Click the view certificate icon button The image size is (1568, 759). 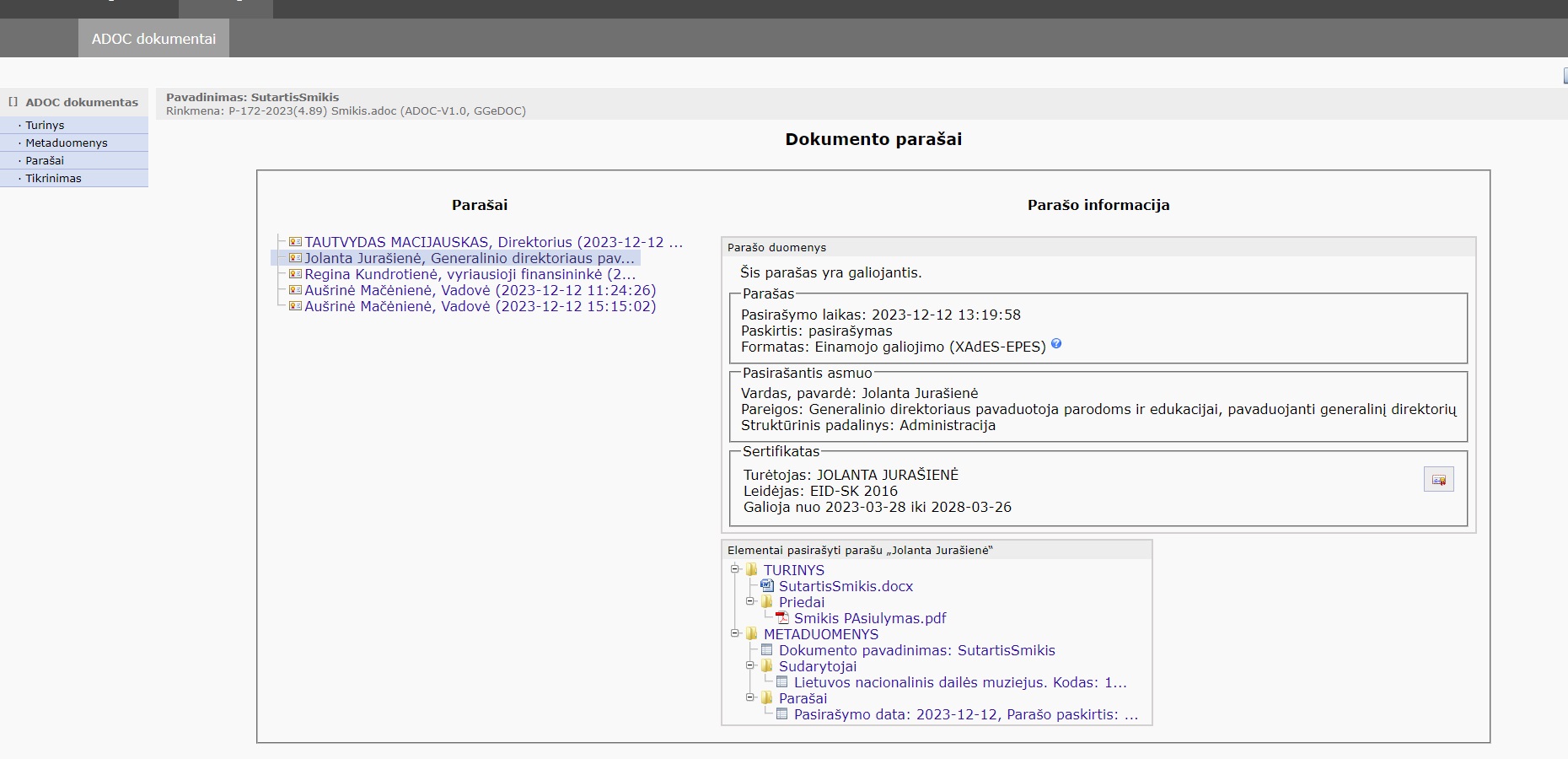[1438, 480]
